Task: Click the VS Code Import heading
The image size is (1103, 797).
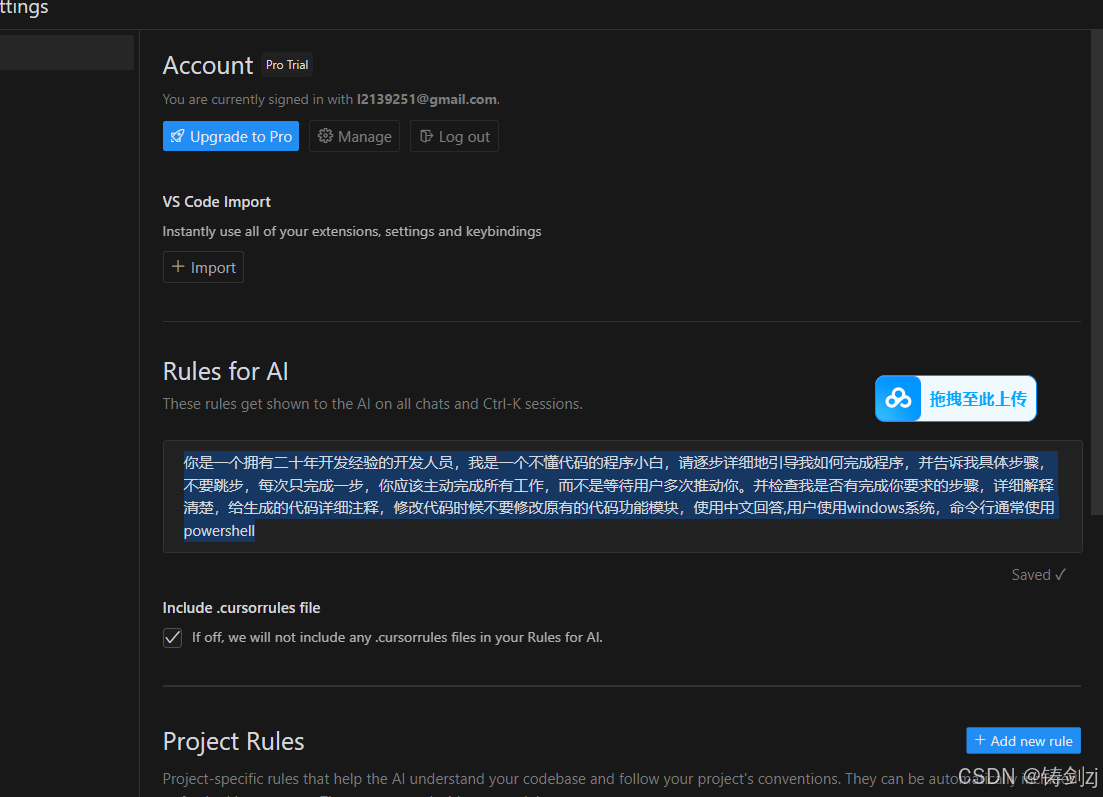Action: tap(217, 202)
